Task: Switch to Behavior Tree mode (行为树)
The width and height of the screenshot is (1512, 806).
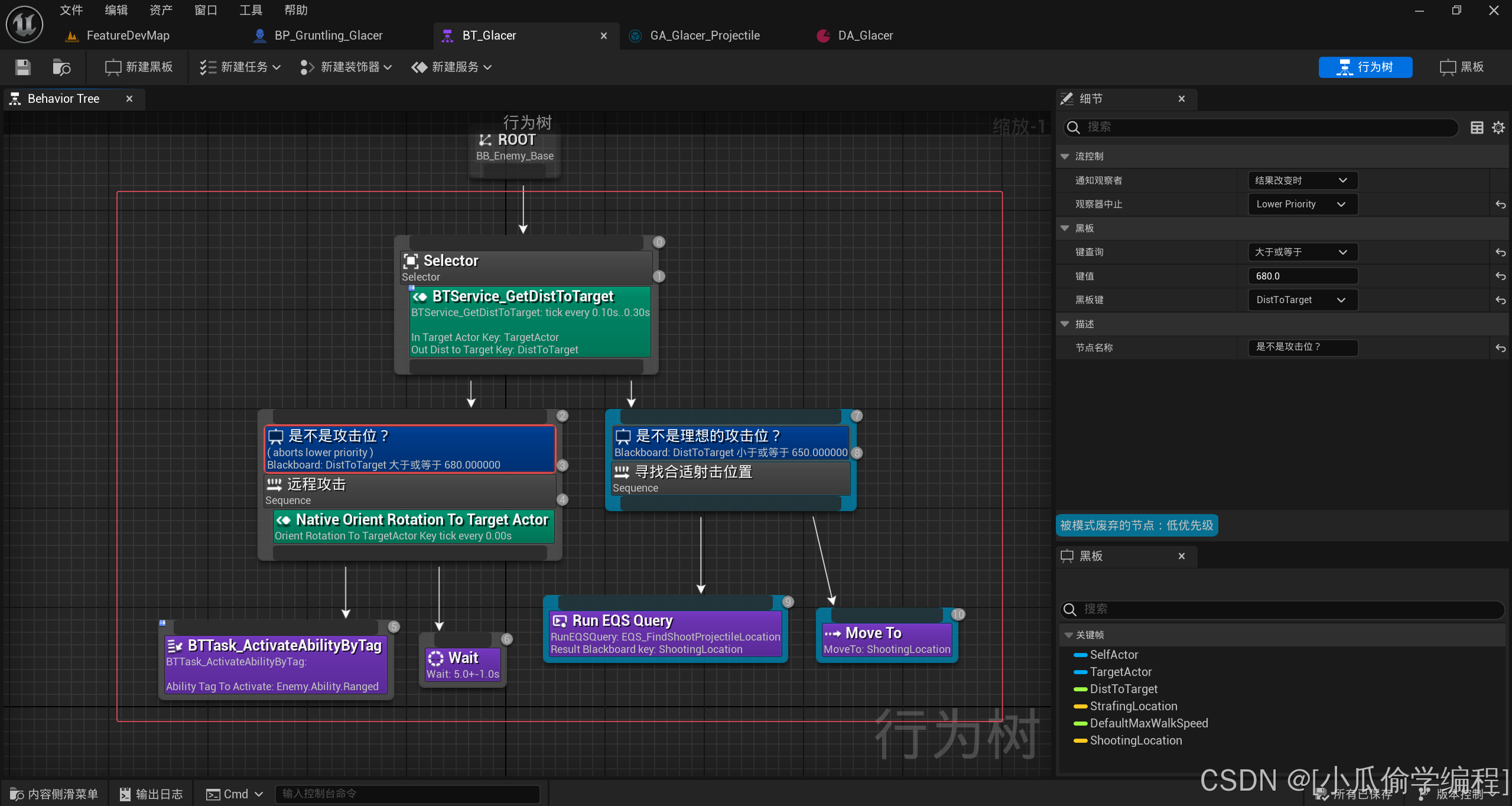Action: pyautogui.click(x=1365, y=67)
